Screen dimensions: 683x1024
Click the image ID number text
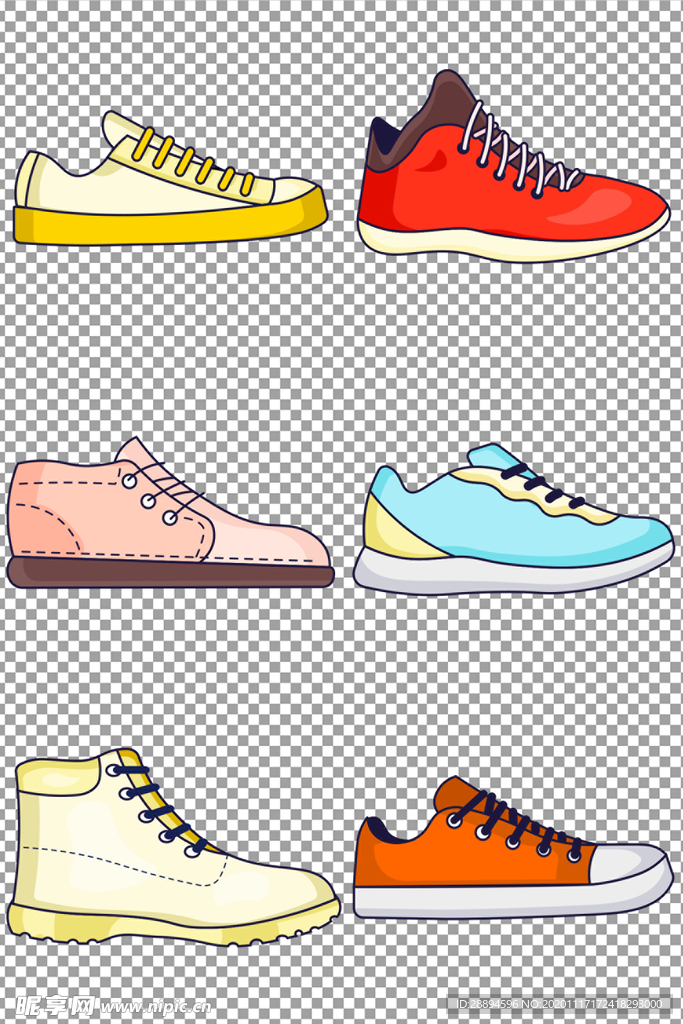pyautogui.click(x=560, y=1004)
